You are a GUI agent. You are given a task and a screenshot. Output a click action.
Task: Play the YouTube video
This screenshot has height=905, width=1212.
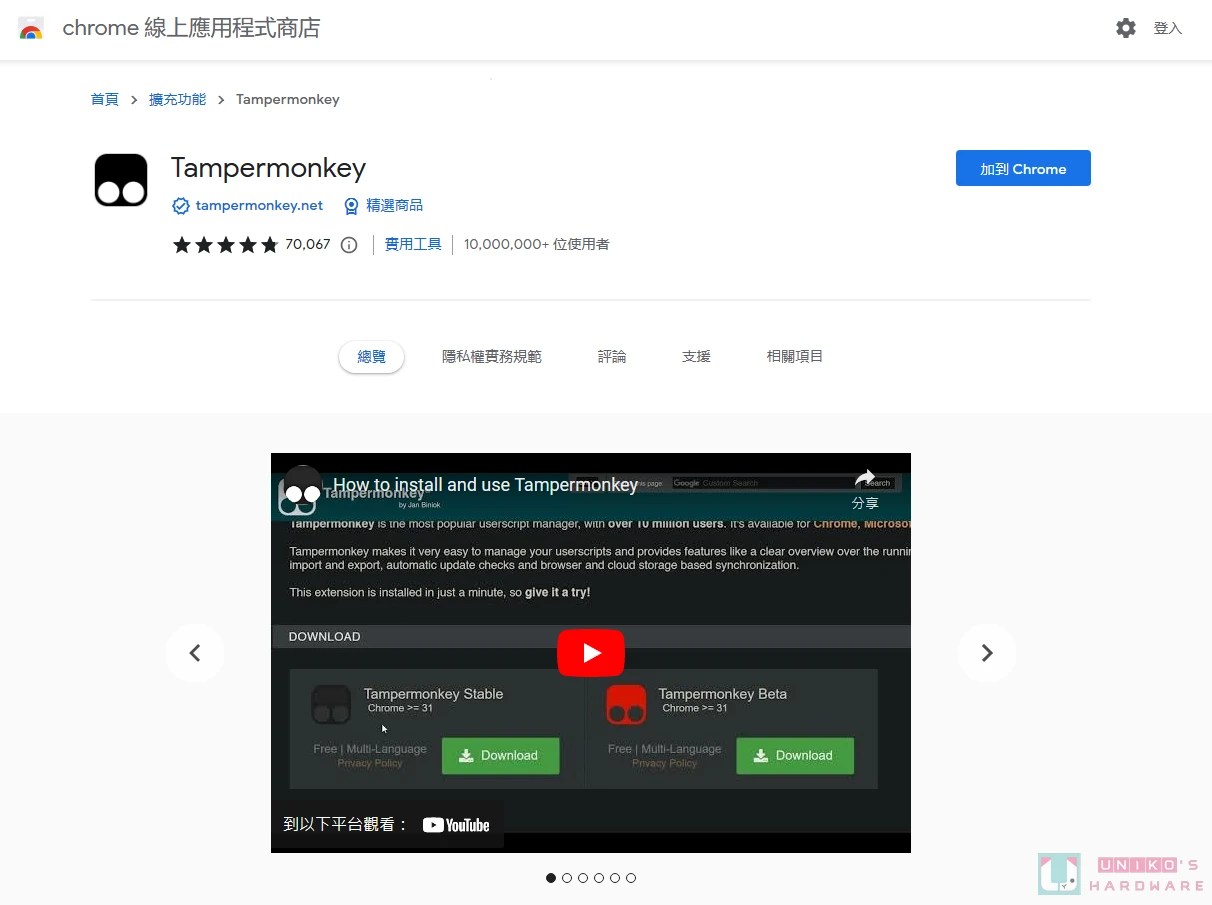pyautogui.click(x=591, y=653)
